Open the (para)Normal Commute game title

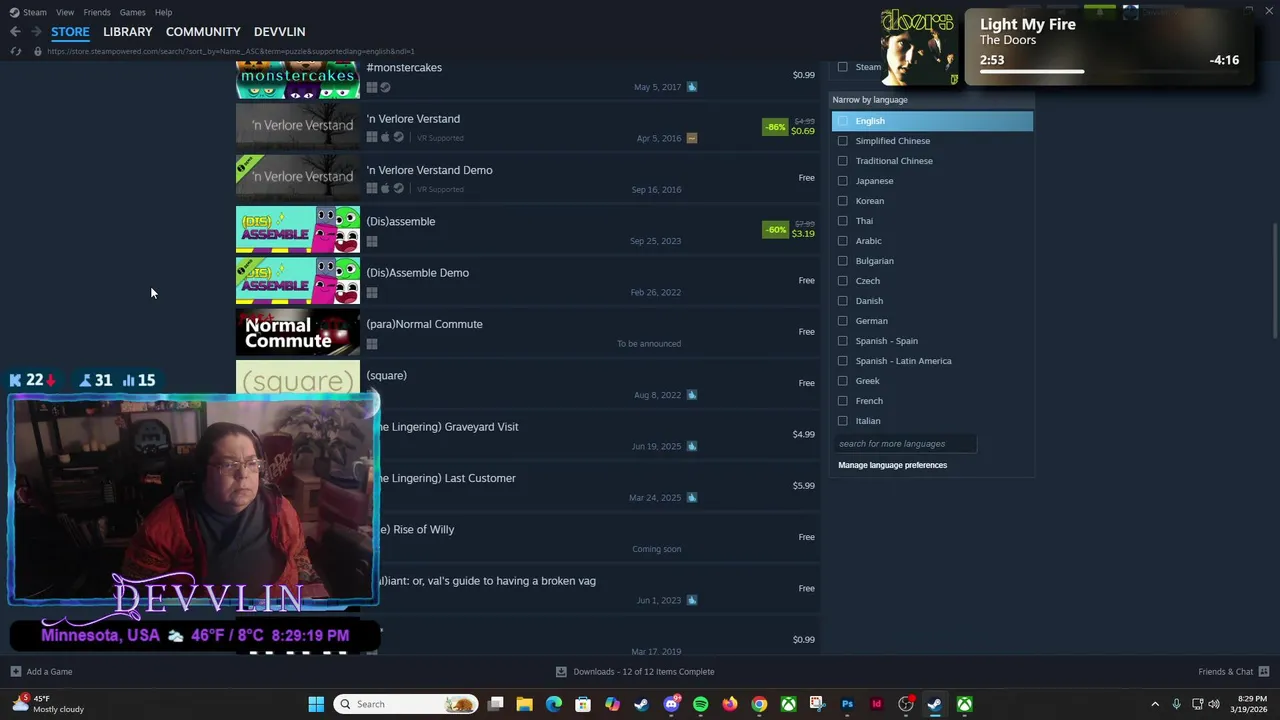(424, 324)
